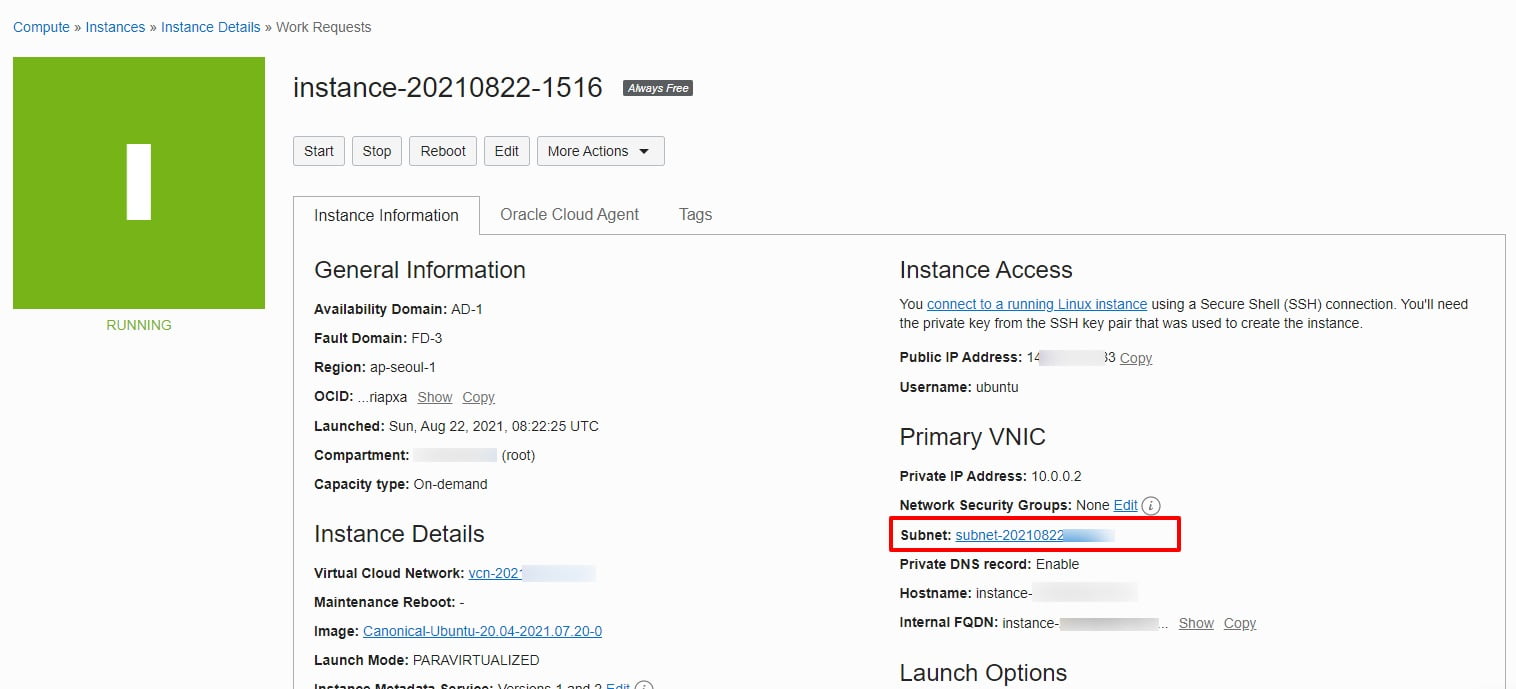Viewport: 1516px width, 689px height.
Task: Open connect to a running Linux instance guide
Action: point(1036,304)
